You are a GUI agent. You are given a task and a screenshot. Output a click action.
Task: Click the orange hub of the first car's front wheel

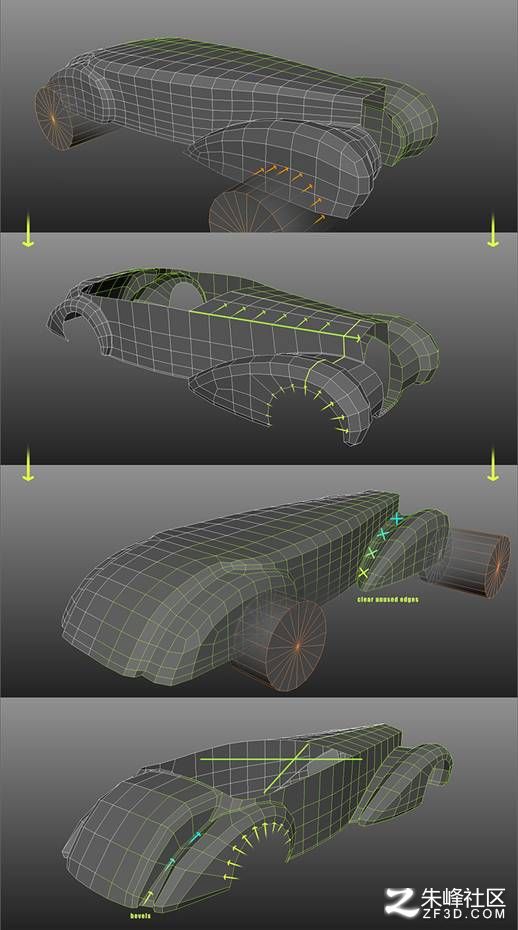tap(53, 118)
